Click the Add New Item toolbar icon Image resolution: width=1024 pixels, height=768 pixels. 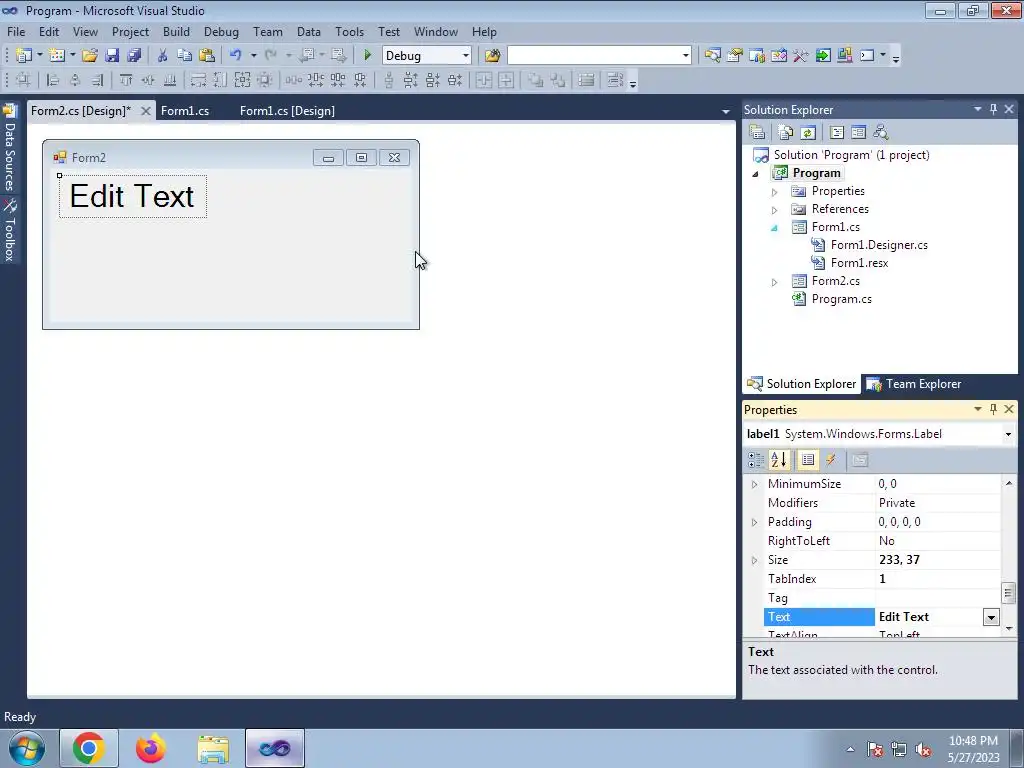tap(57, 56)
